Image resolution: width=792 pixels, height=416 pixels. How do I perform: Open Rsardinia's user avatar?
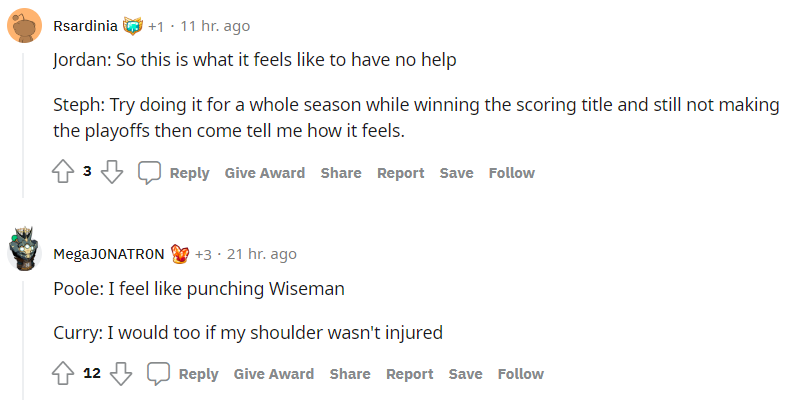click(x=24, y=26)
